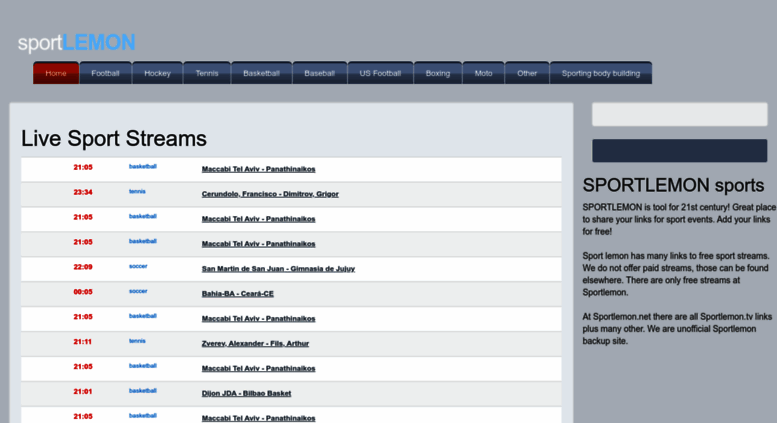Click the dark bar below search box
Viewport: 777px width, 423px height.
click(x=679, y=151)
